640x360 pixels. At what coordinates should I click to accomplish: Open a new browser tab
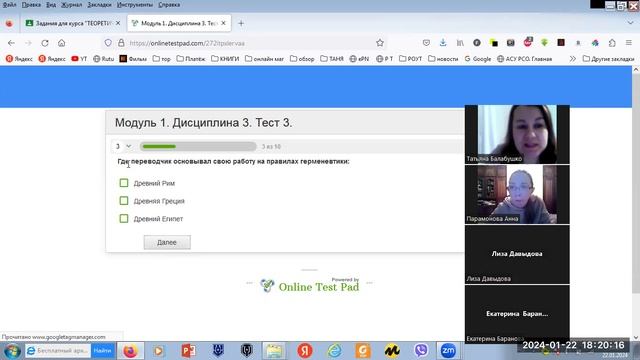(x=241, y=23)
